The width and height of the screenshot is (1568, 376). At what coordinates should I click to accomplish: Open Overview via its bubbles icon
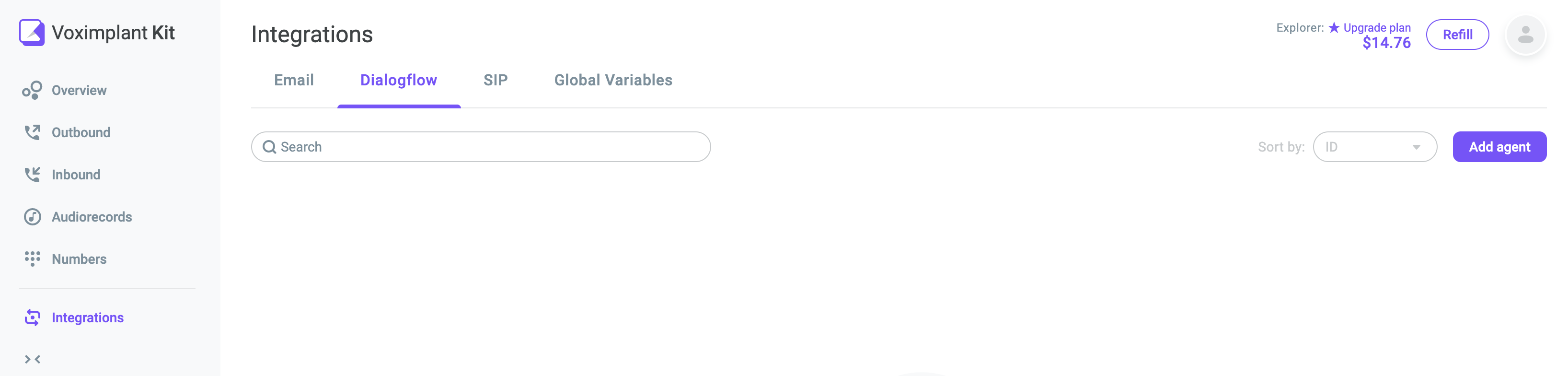coord(32,90)
